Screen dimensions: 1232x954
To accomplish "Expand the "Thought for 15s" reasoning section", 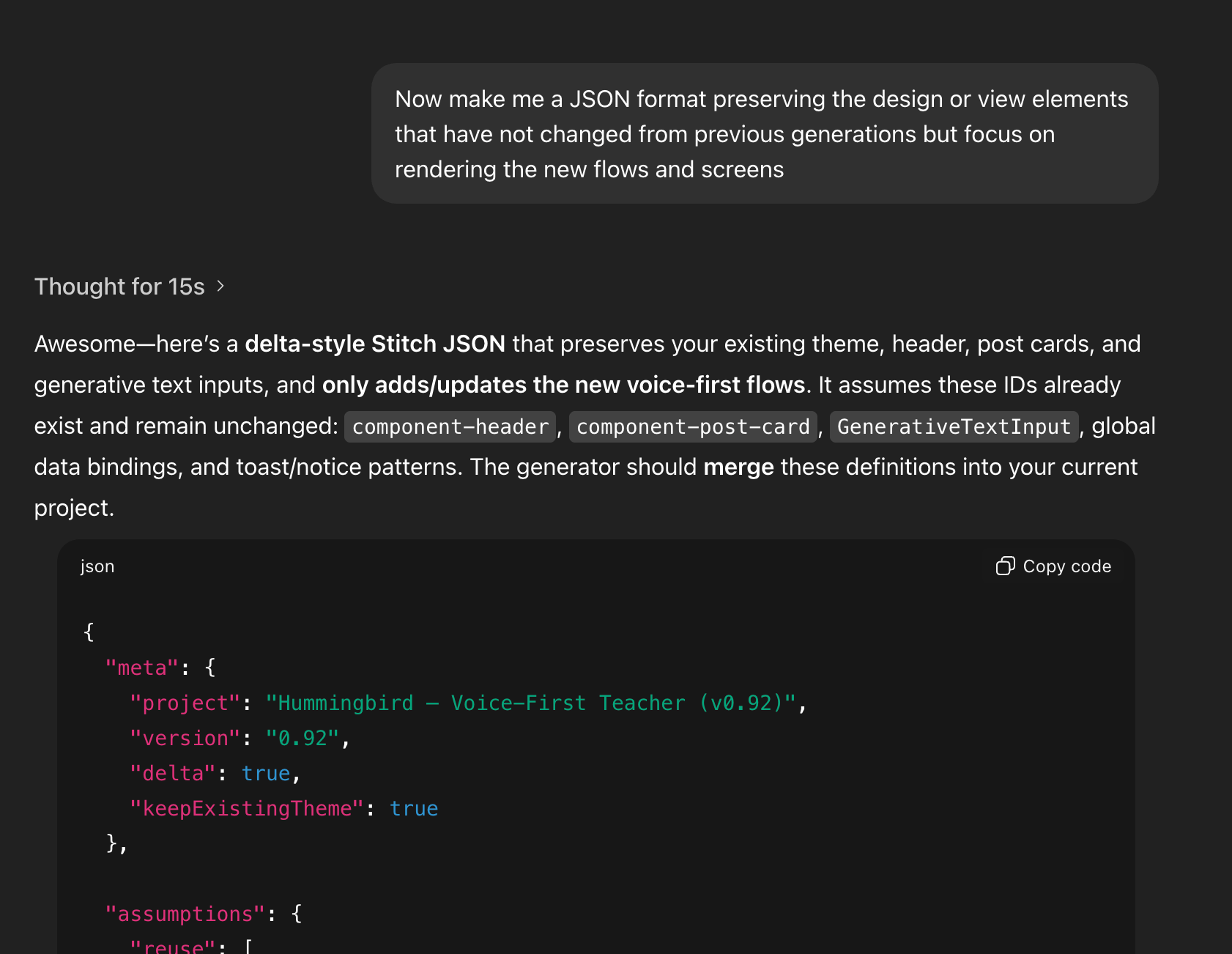I will (119, 286).
